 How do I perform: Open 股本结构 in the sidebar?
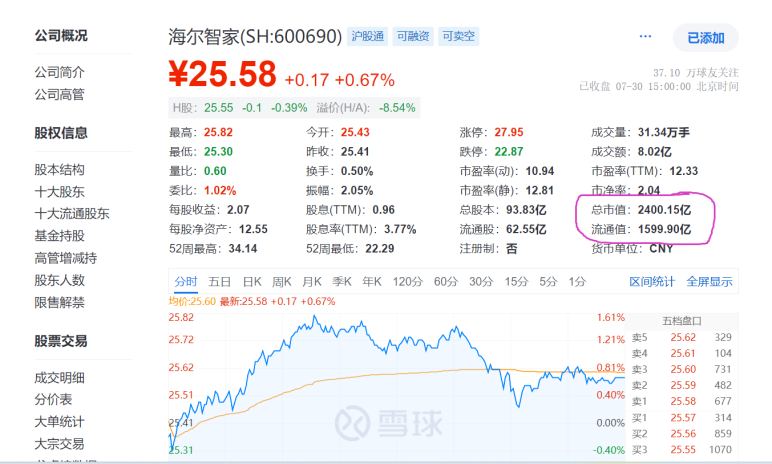[60, 170]
